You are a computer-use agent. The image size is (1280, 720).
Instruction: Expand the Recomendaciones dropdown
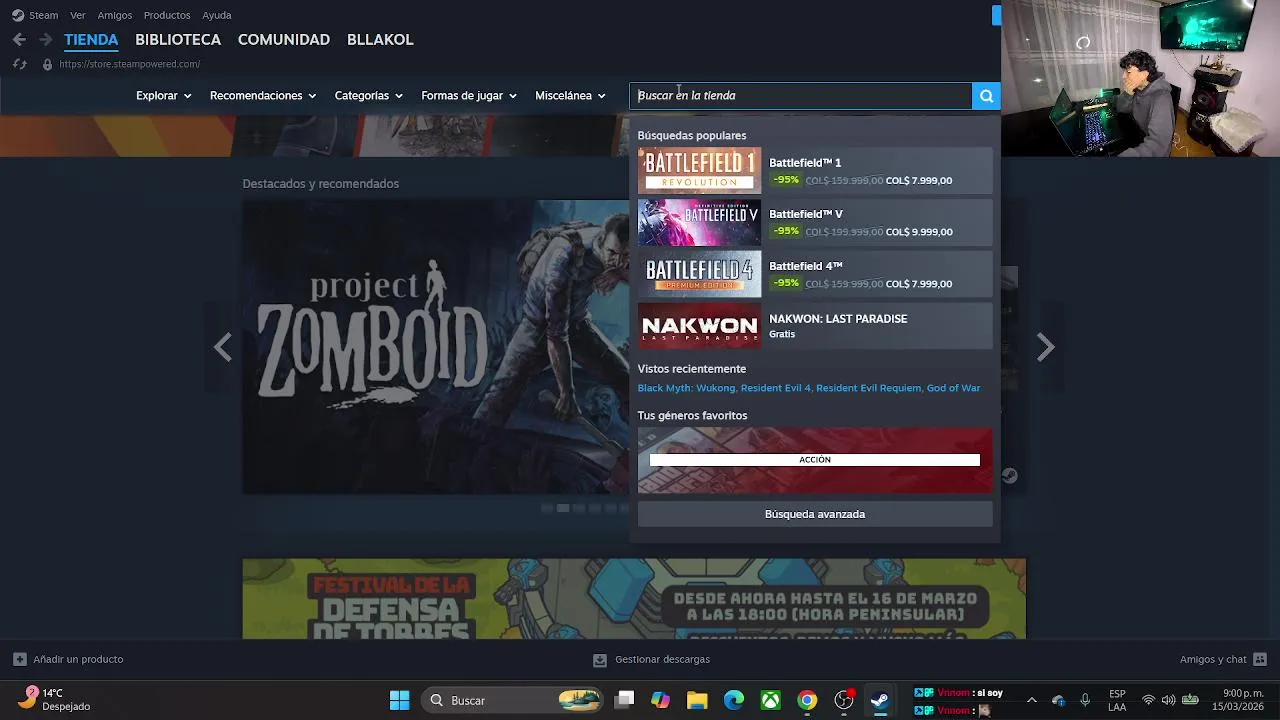point(263,96)
